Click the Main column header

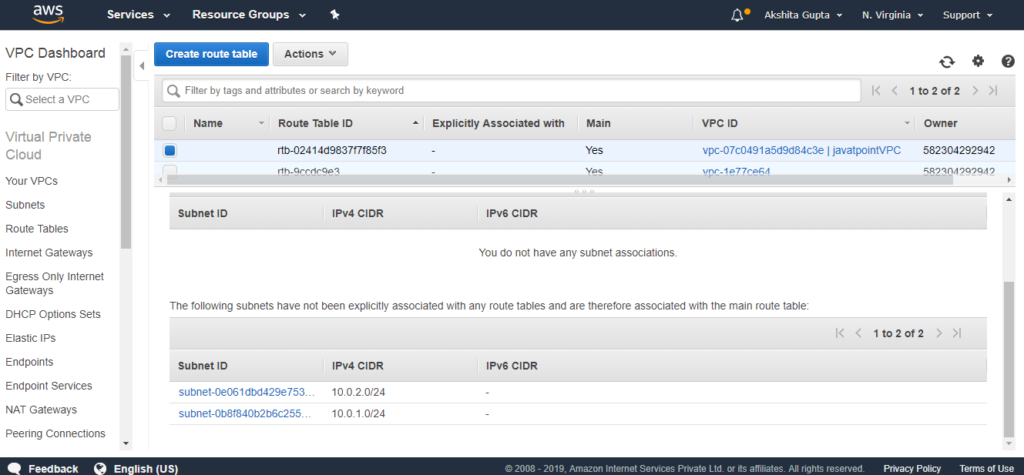[598, 123]
